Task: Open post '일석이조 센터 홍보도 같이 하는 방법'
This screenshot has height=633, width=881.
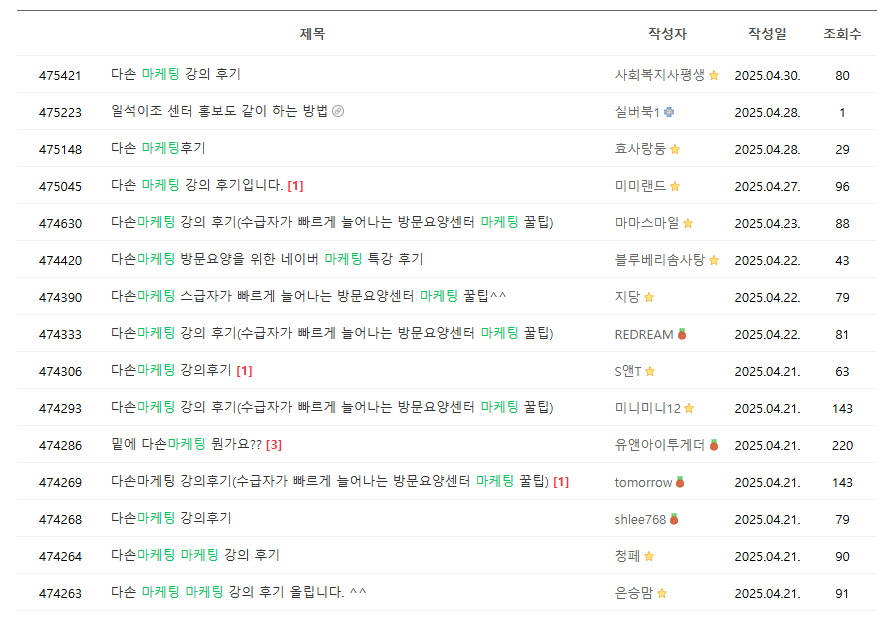Action: (219, 111)
